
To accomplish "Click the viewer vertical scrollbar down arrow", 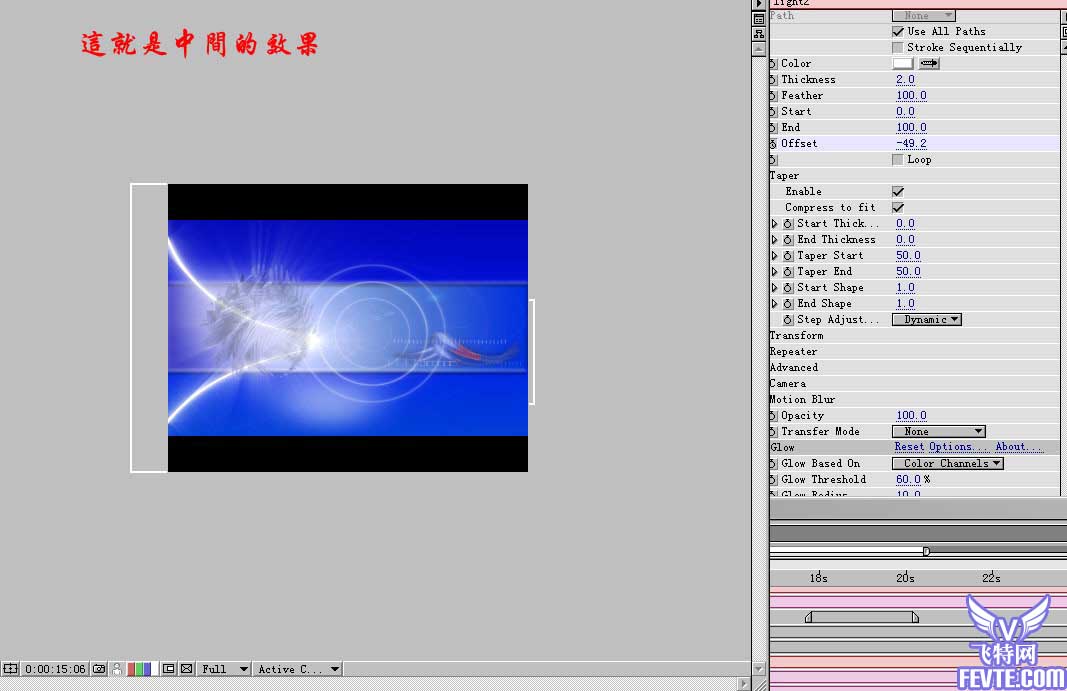I will click(x=759, y=669).
